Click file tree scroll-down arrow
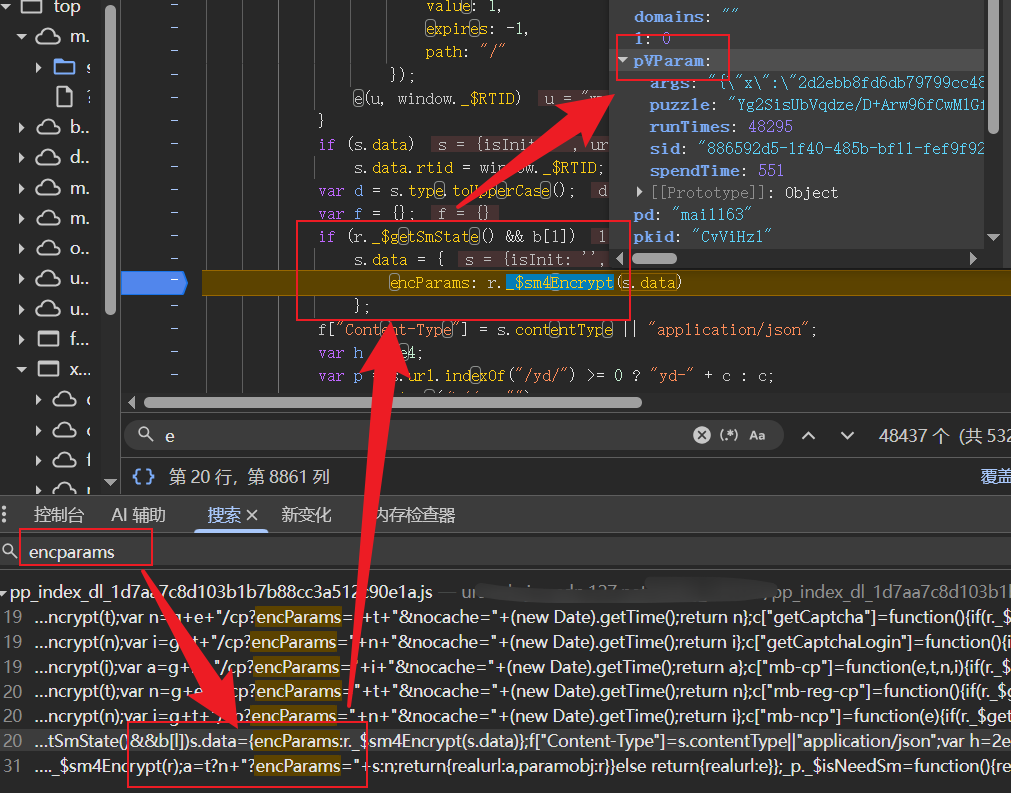The width and height of the screenshot is (1011, 793). point(110,482)
